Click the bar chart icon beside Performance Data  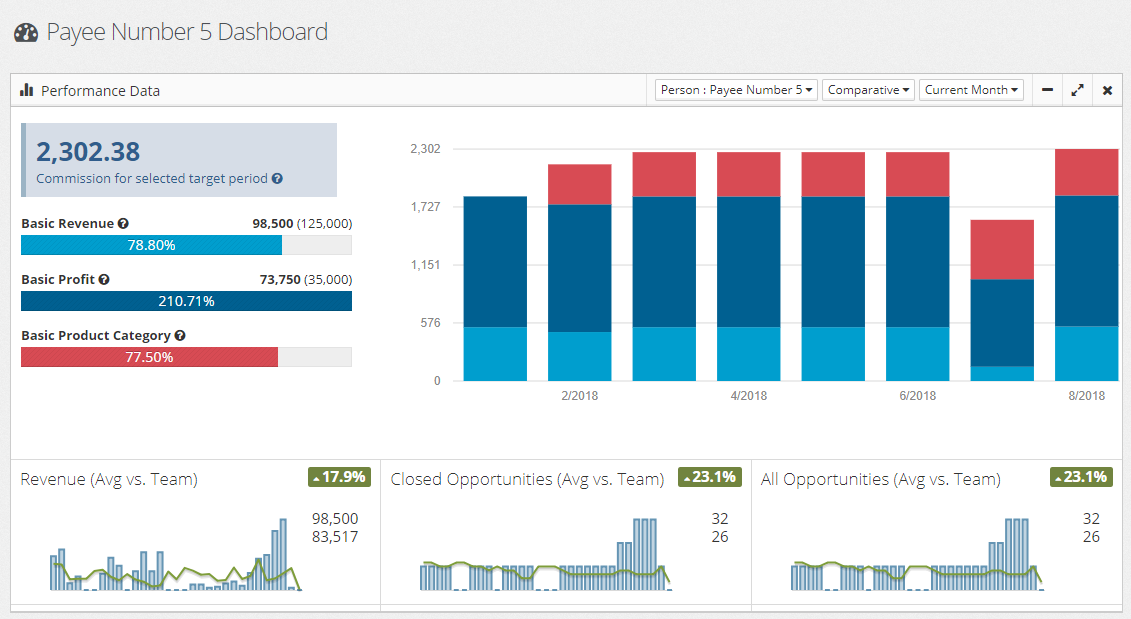click(x=26, y=90)
